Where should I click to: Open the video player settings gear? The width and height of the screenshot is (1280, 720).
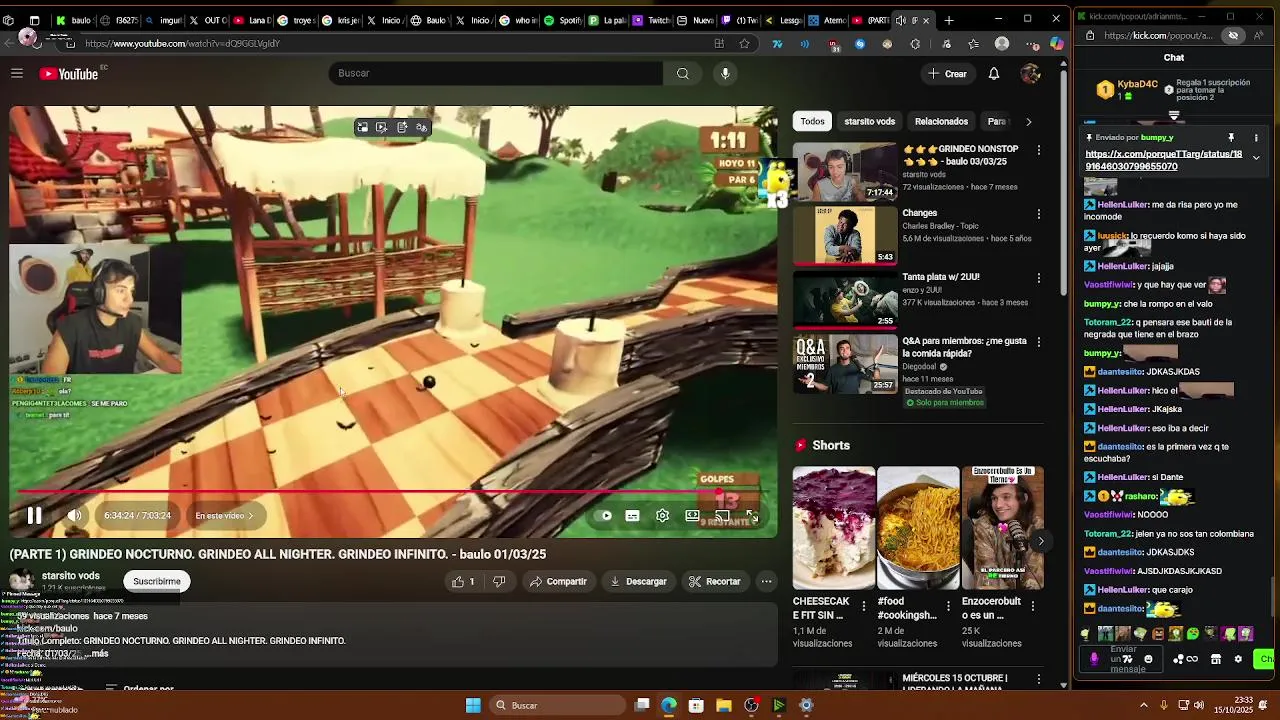click(662, 516)
